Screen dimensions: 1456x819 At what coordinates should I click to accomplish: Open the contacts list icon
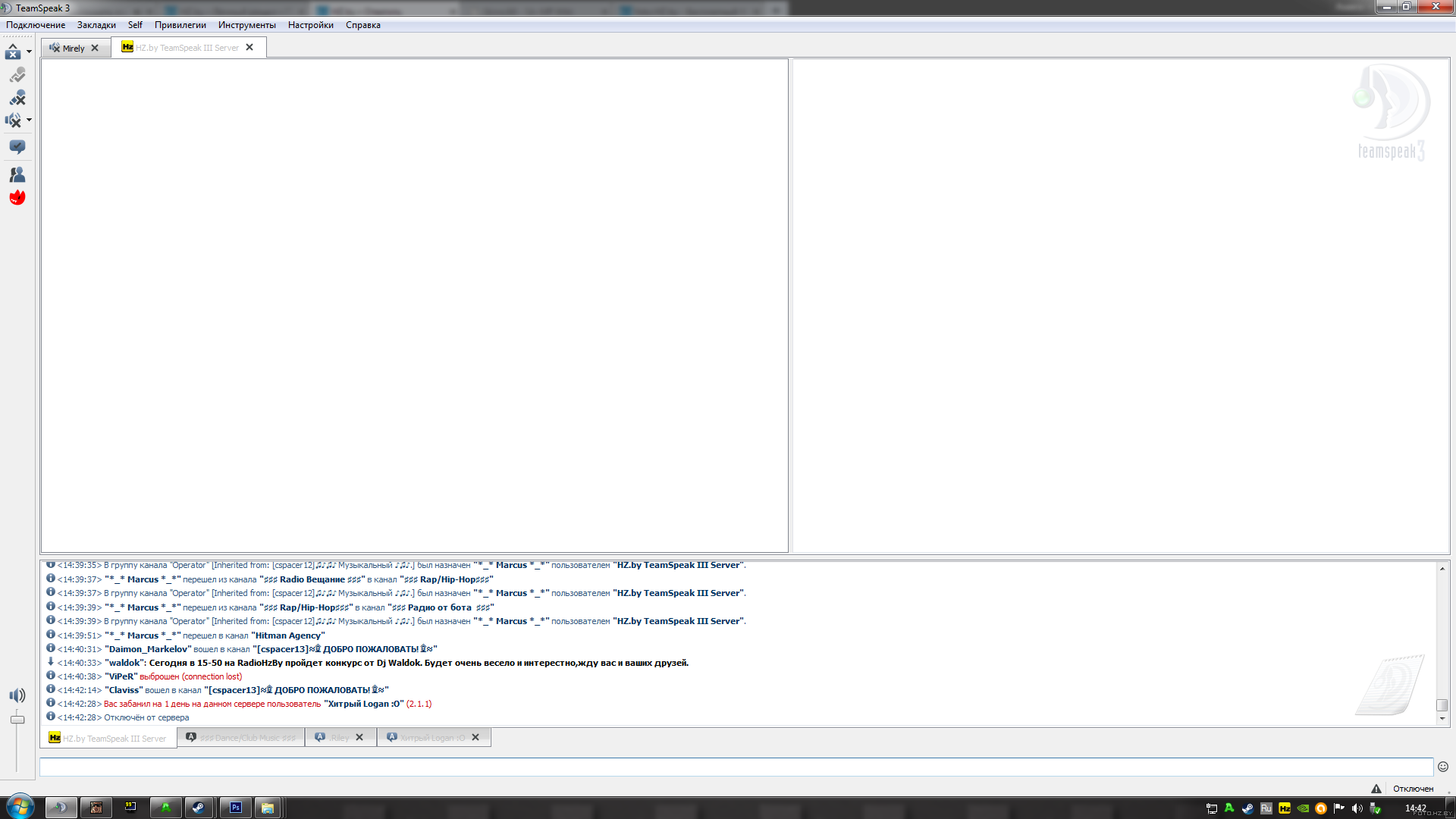coord(17,174)
